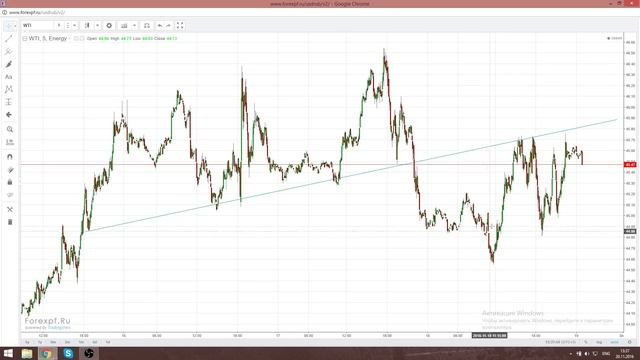640x360 pixels.
Task: Toggle magnet mode in left toolbar
Action: [10, 157]
